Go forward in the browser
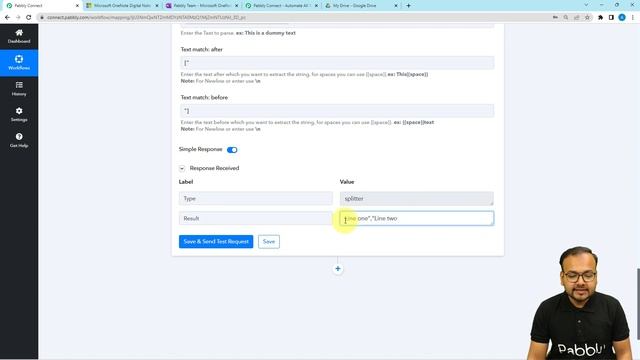 pyautogui.click(x=18, y=17)
